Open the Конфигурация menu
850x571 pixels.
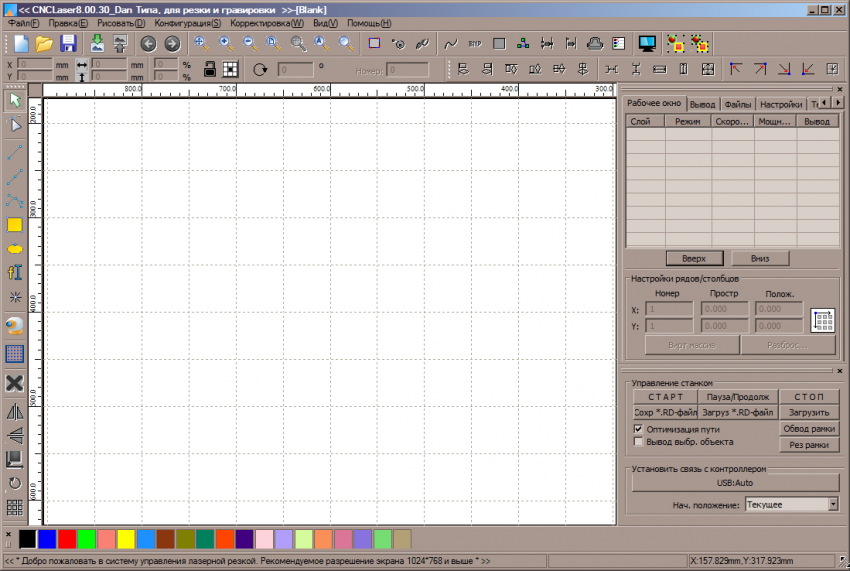188,22
